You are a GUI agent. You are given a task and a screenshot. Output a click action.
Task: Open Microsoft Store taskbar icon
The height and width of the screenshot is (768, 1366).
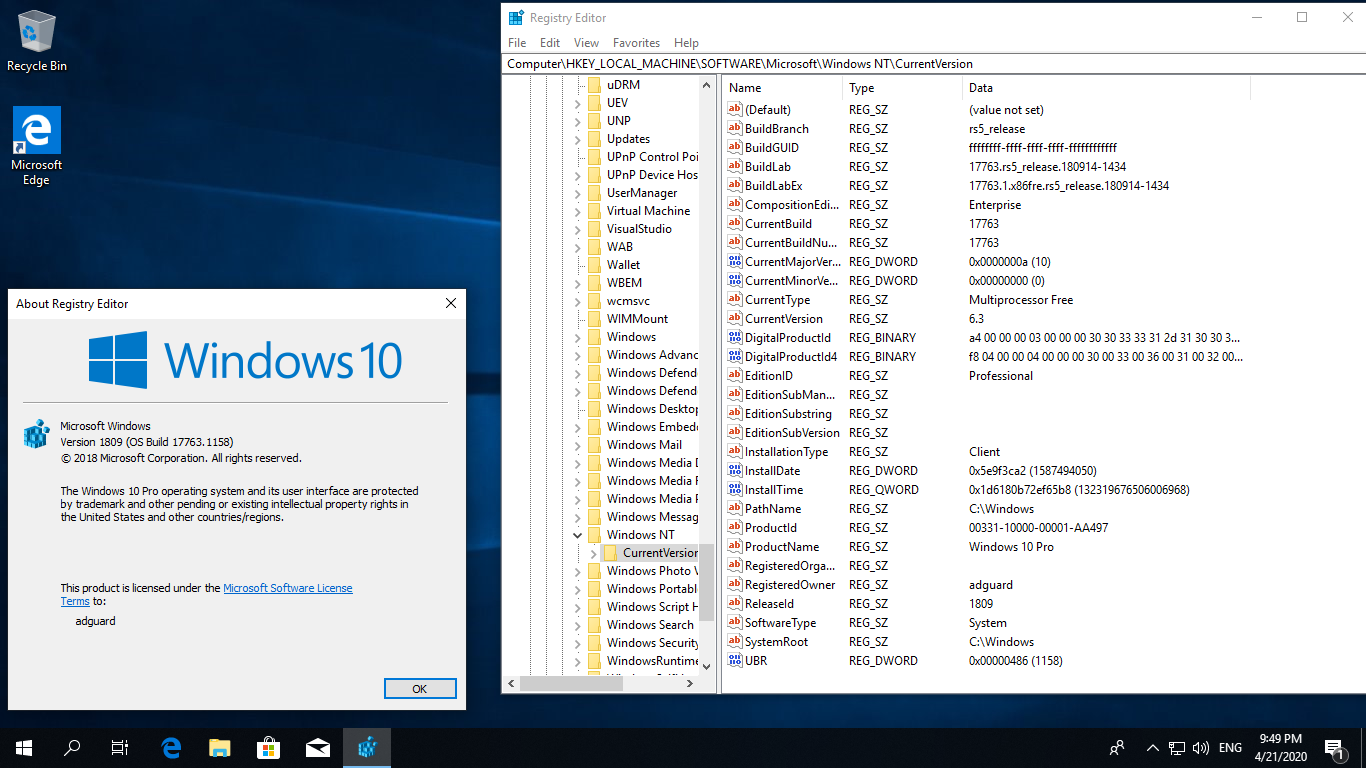pyautogui.click(x=268, y=747)
